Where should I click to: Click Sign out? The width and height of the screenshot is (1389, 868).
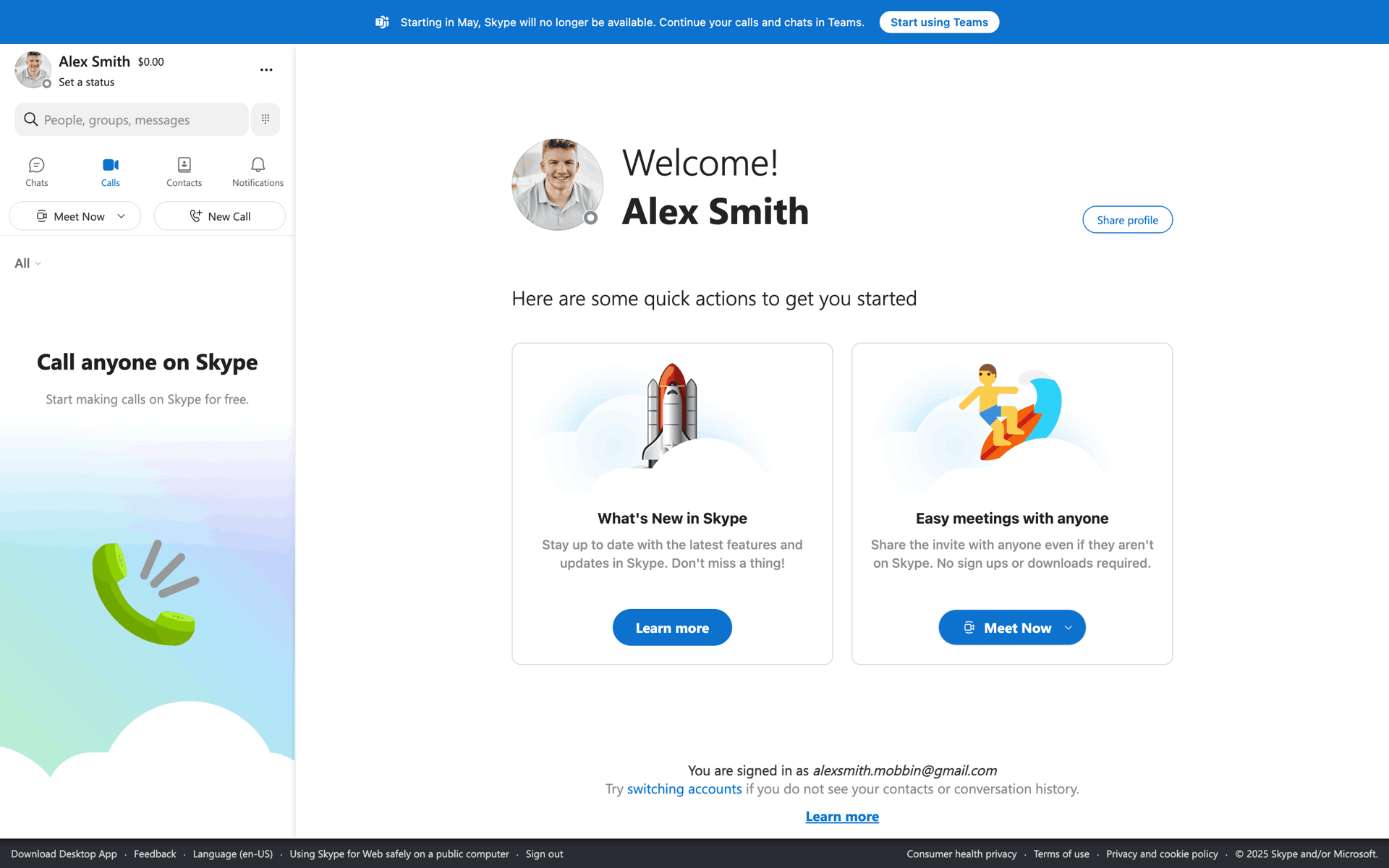(544, 854)
